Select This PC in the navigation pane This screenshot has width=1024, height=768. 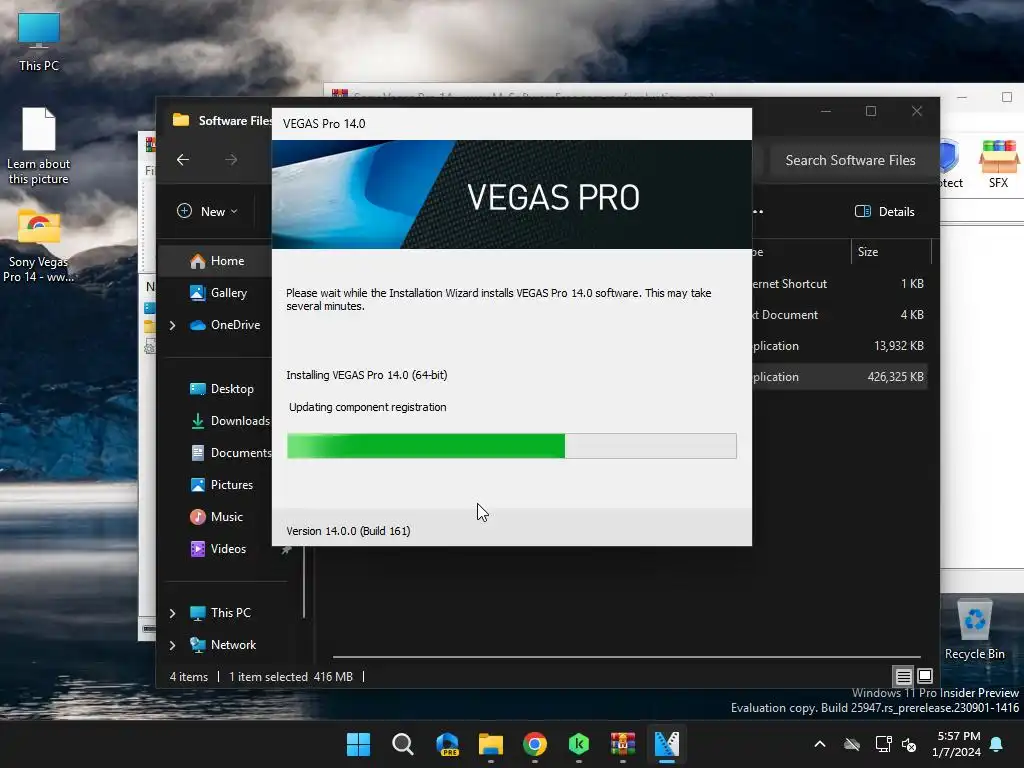[220, 613]
